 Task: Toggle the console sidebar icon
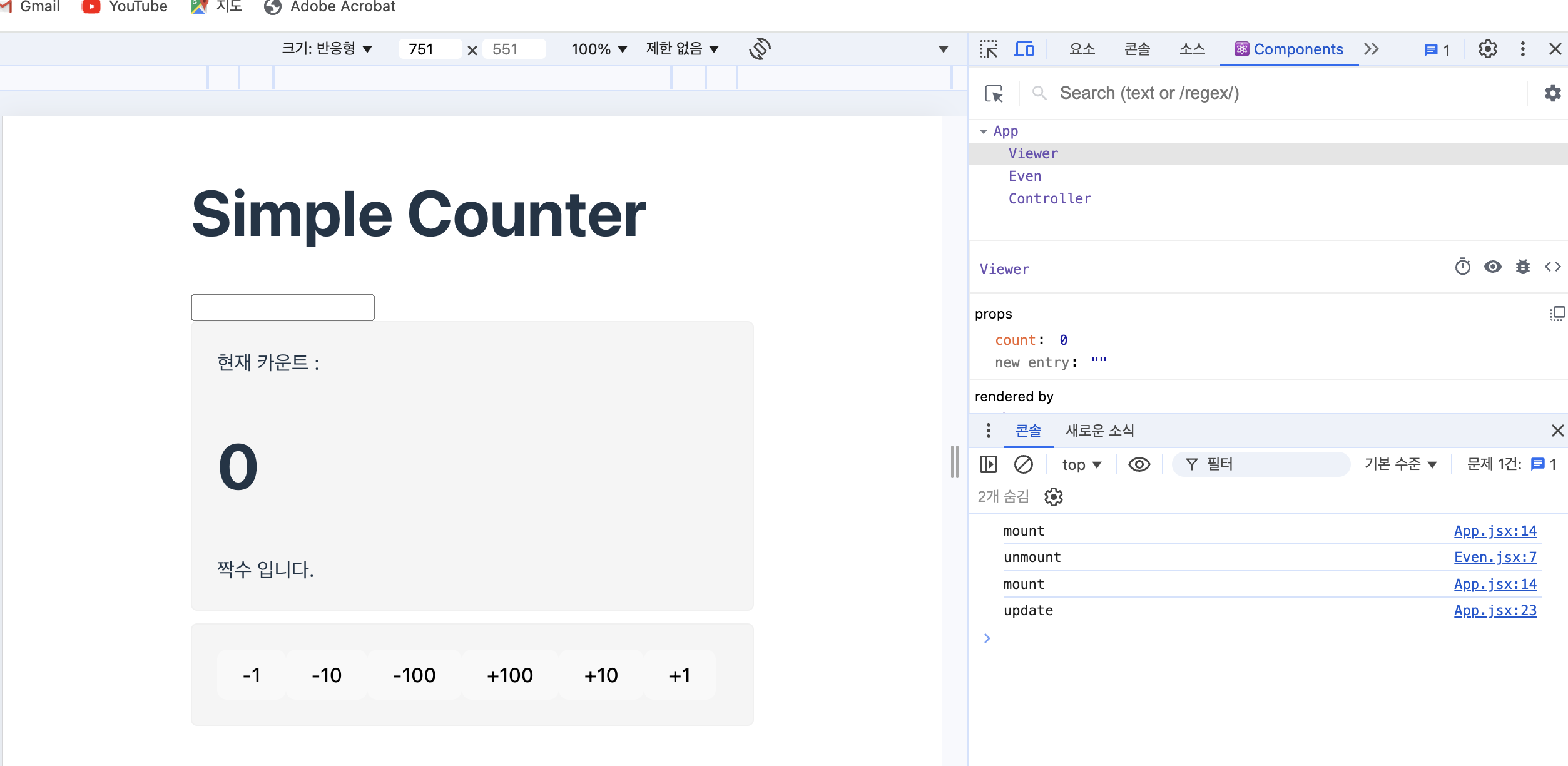(x=989, y=464)
